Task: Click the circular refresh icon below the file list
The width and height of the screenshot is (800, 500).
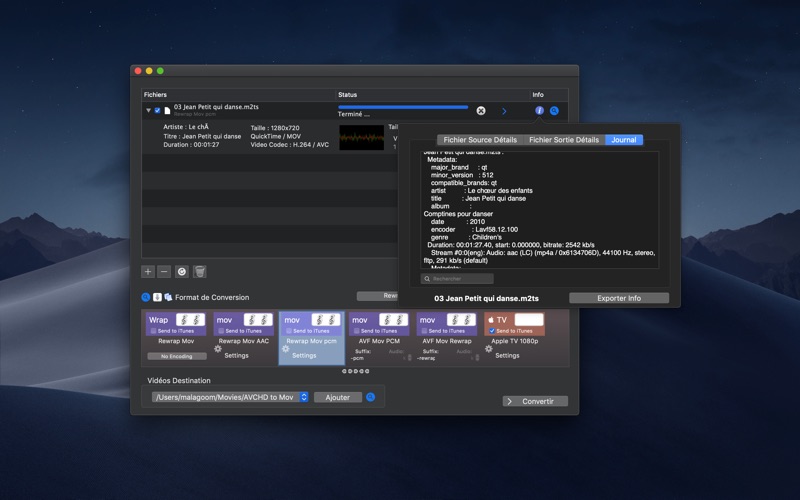Action: pos(182,271)
